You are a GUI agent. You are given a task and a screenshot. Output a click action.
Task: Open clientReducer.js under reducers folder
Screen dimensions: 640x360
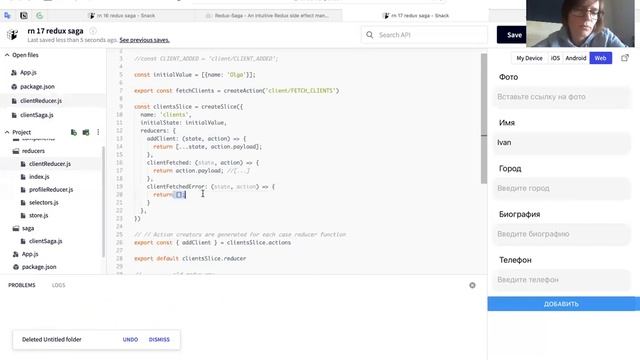point(51,164)
